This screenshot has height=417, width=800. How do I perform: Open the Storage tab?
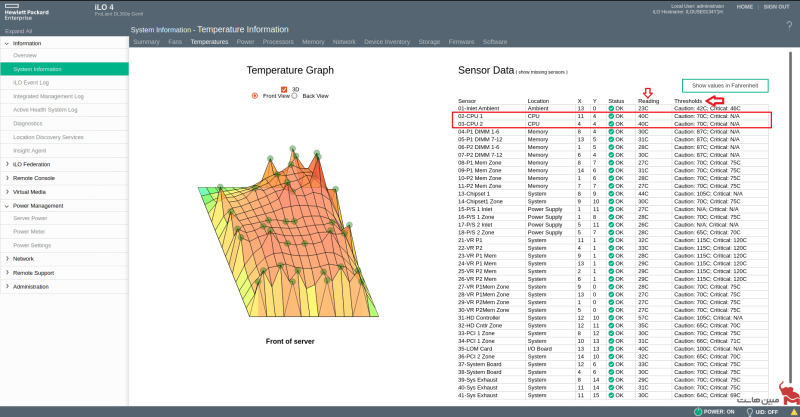tap(429, 42)
